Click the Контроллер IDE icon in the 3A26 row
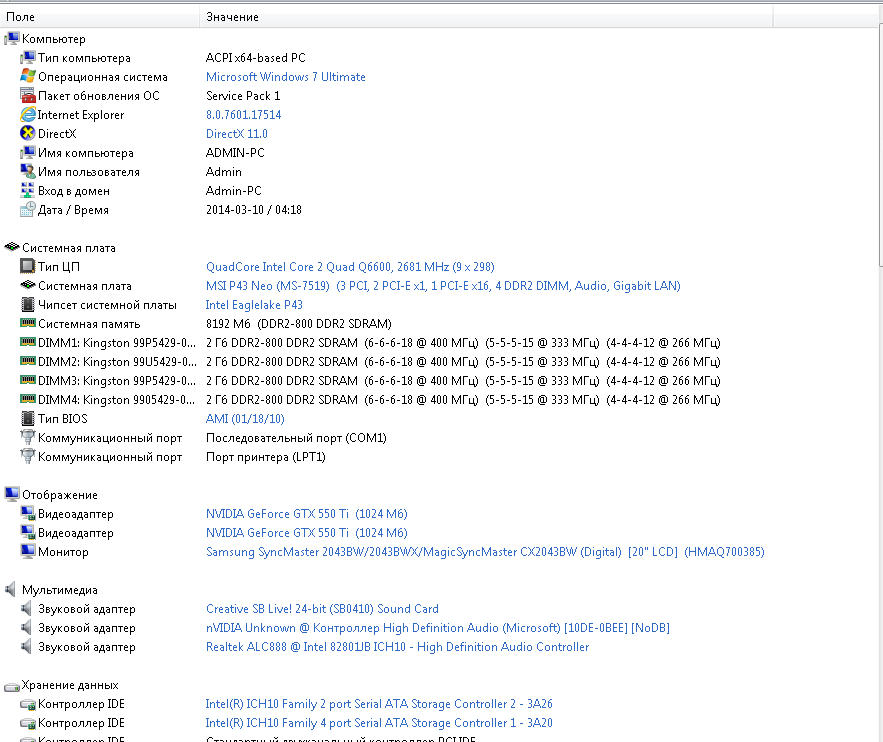The width and height of the screenshot is (883, 742). [x=28, y=704]
